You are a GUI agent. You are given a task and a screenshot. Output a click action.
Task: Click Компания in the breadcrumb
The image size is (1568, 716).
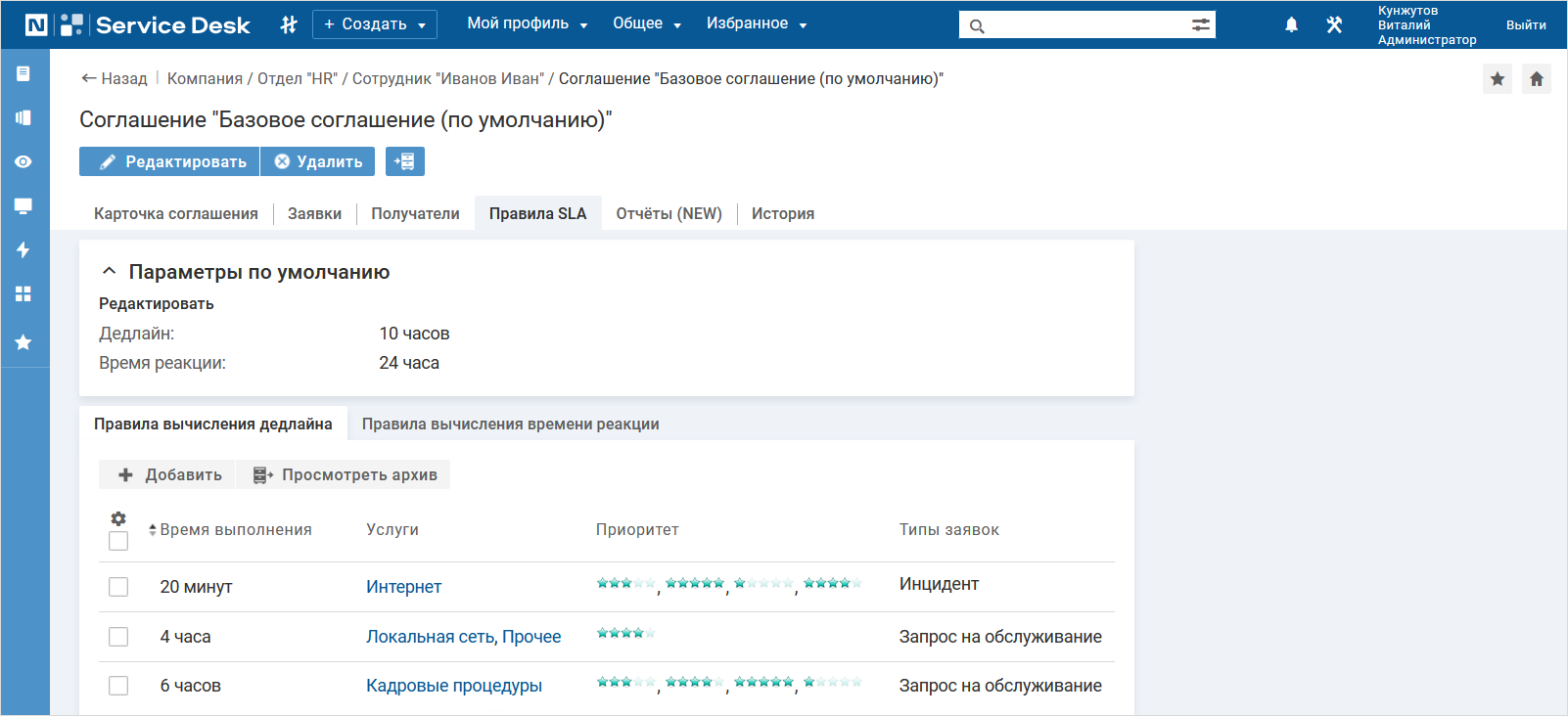tap(205, 78)
